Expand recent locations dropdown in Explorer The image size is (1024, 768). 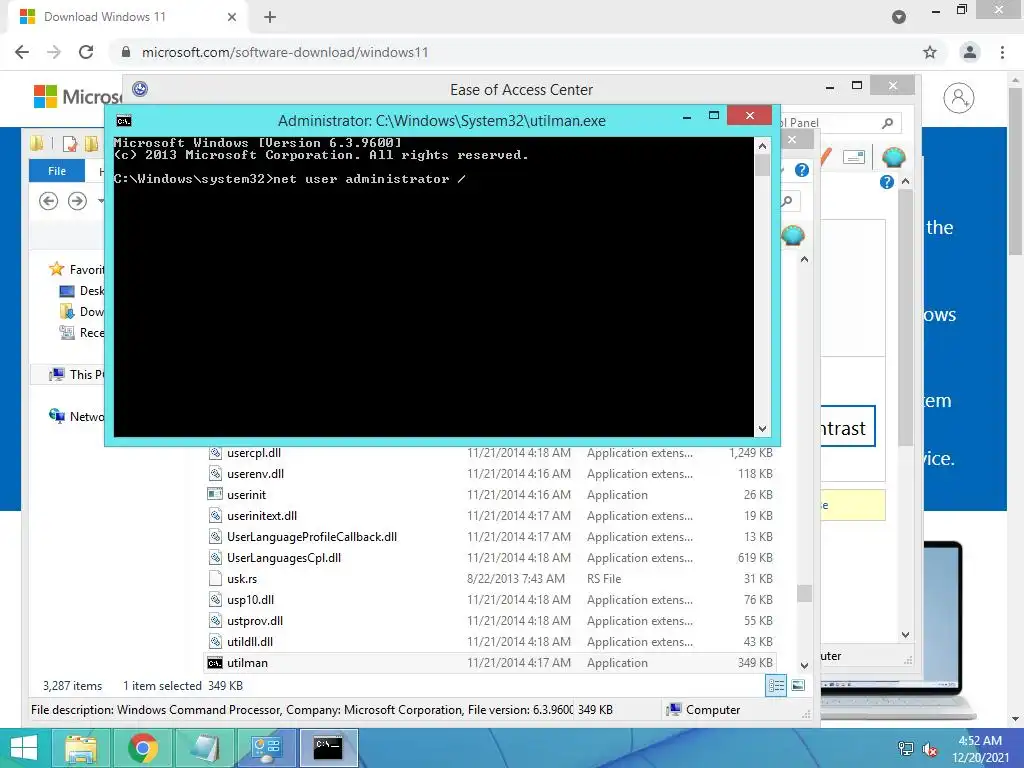point(101,201)
